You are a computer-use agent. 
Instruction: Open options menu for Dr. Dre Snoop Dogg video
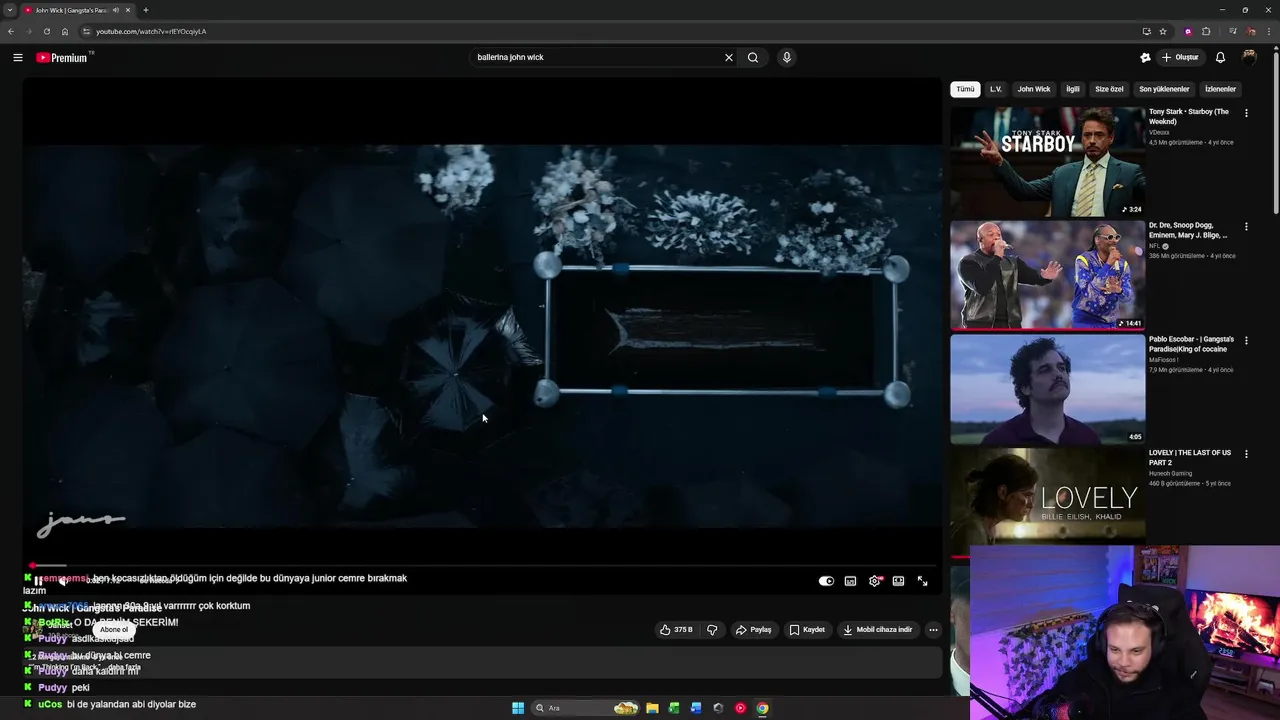pos(1246,227)
